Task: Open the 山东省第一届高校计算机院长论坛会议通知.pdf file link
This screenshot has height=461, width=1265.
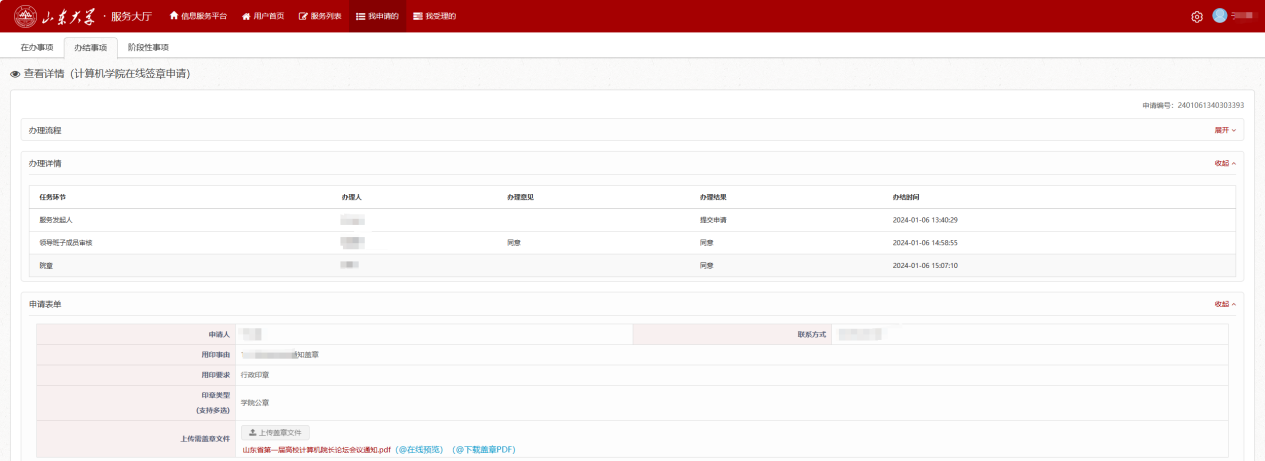Action: 316,450
